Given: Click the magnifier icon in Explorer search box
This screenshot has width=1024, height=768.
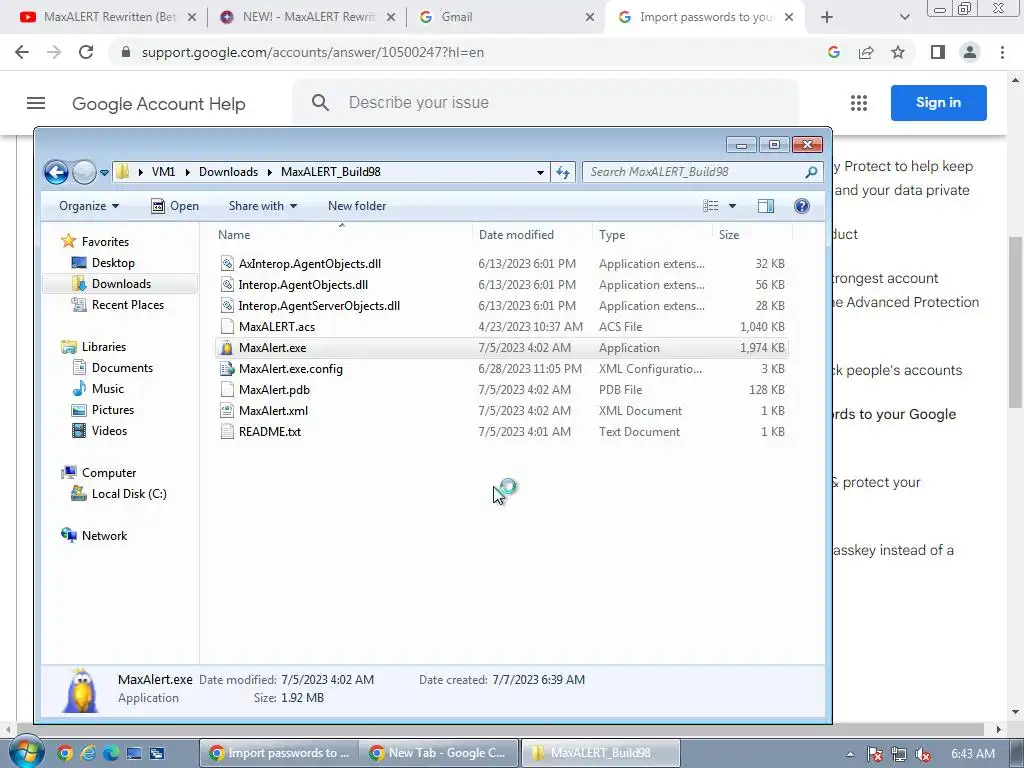Looking at the screenshot, I should [x=811, y=172].
